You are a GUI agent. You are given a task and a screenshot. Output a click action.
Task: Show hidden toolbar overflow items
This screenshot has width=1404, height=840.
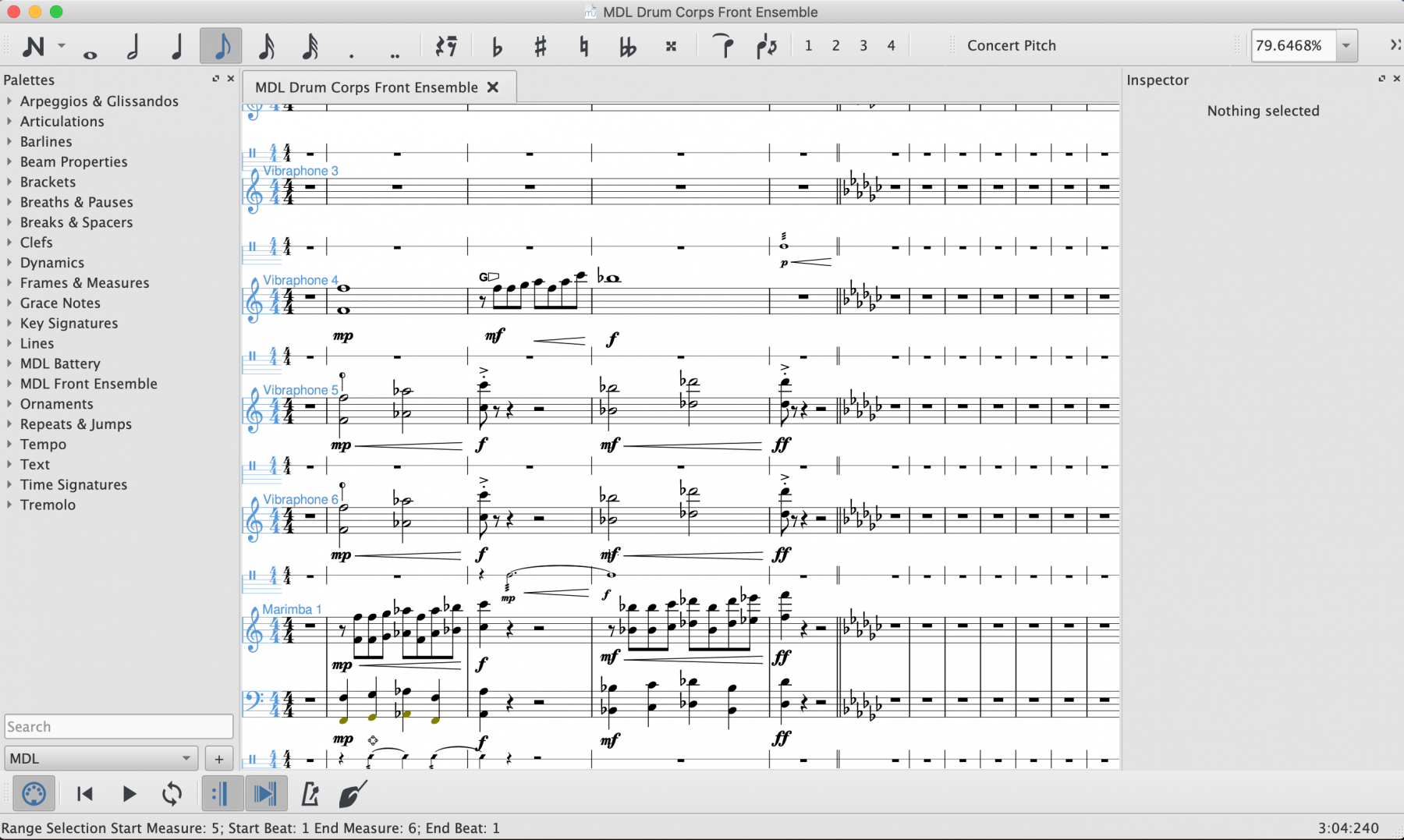(x=1395, y=45)
